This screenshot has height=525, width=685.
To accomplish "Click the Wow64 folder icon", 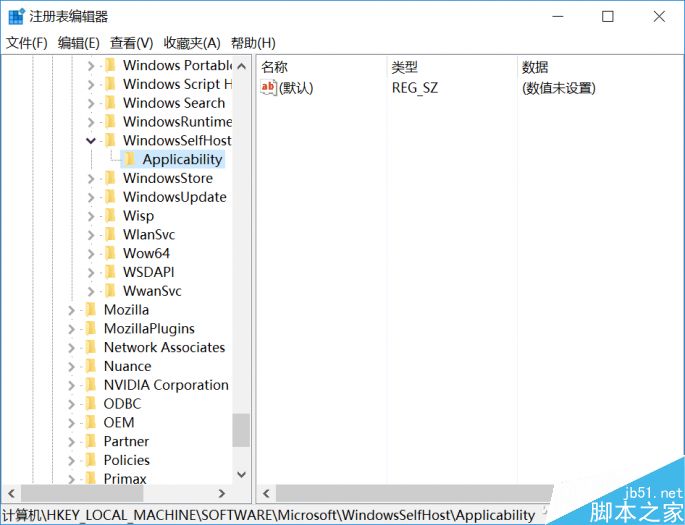I will 110,253.
